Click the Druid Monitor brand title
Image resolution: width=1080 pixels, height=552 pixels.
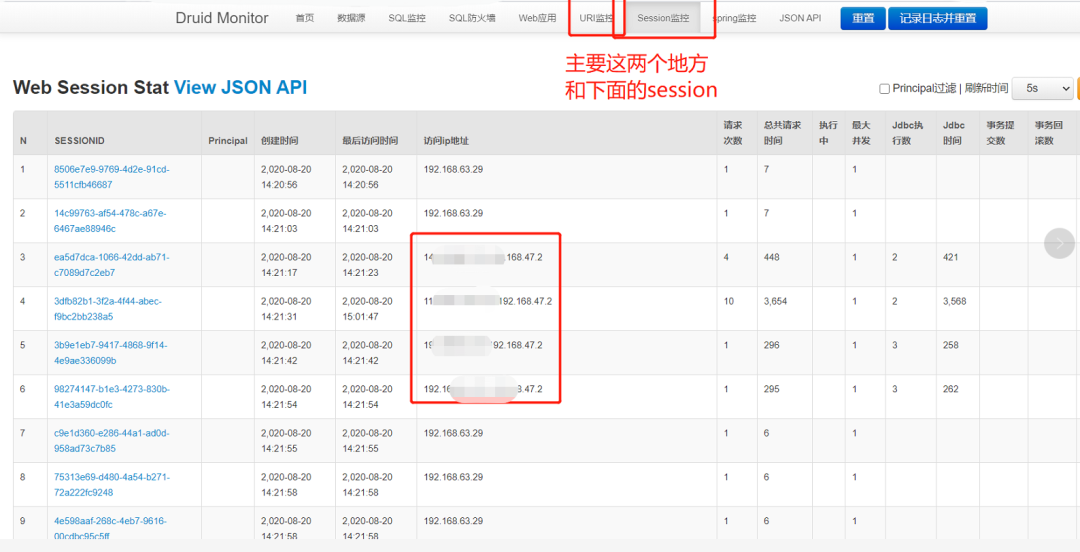point(222,18)
